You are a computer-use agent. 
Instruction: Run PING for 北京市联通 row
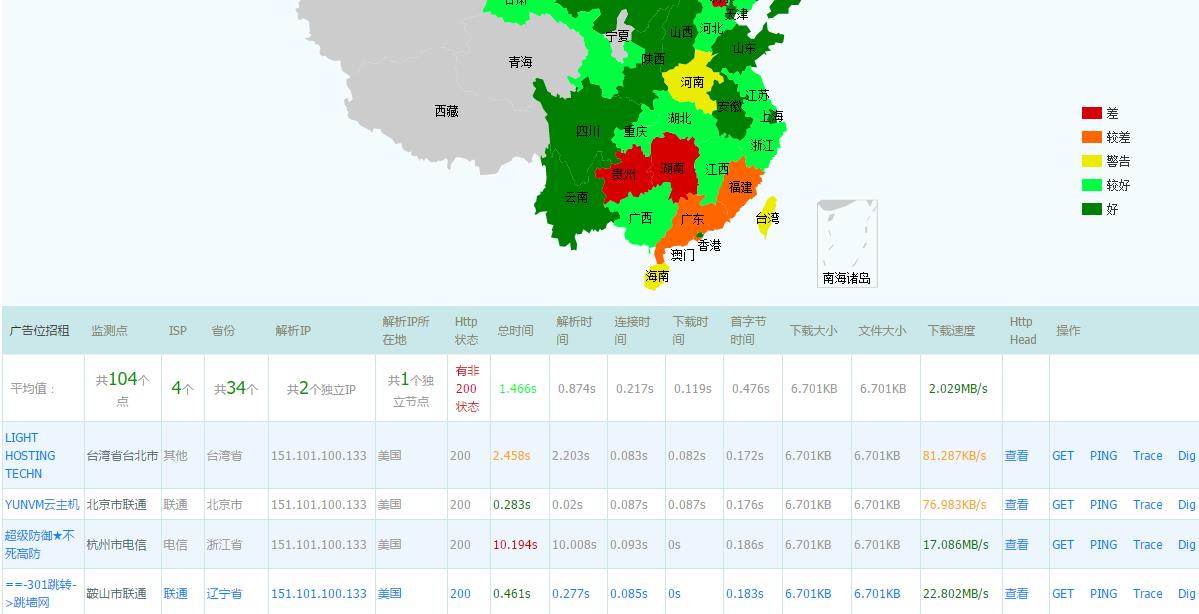tap(1103, 505)
